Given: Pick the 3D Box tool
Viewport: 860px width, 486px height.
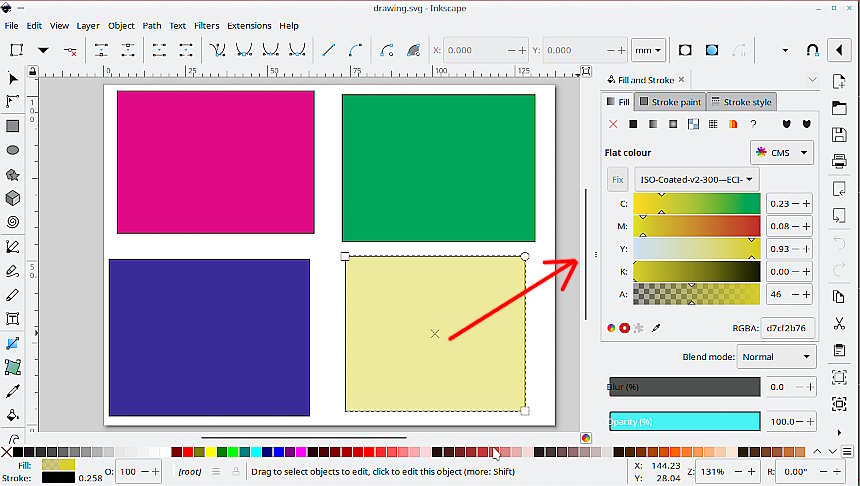Looking at the screenshot, I should pos(13,198).
